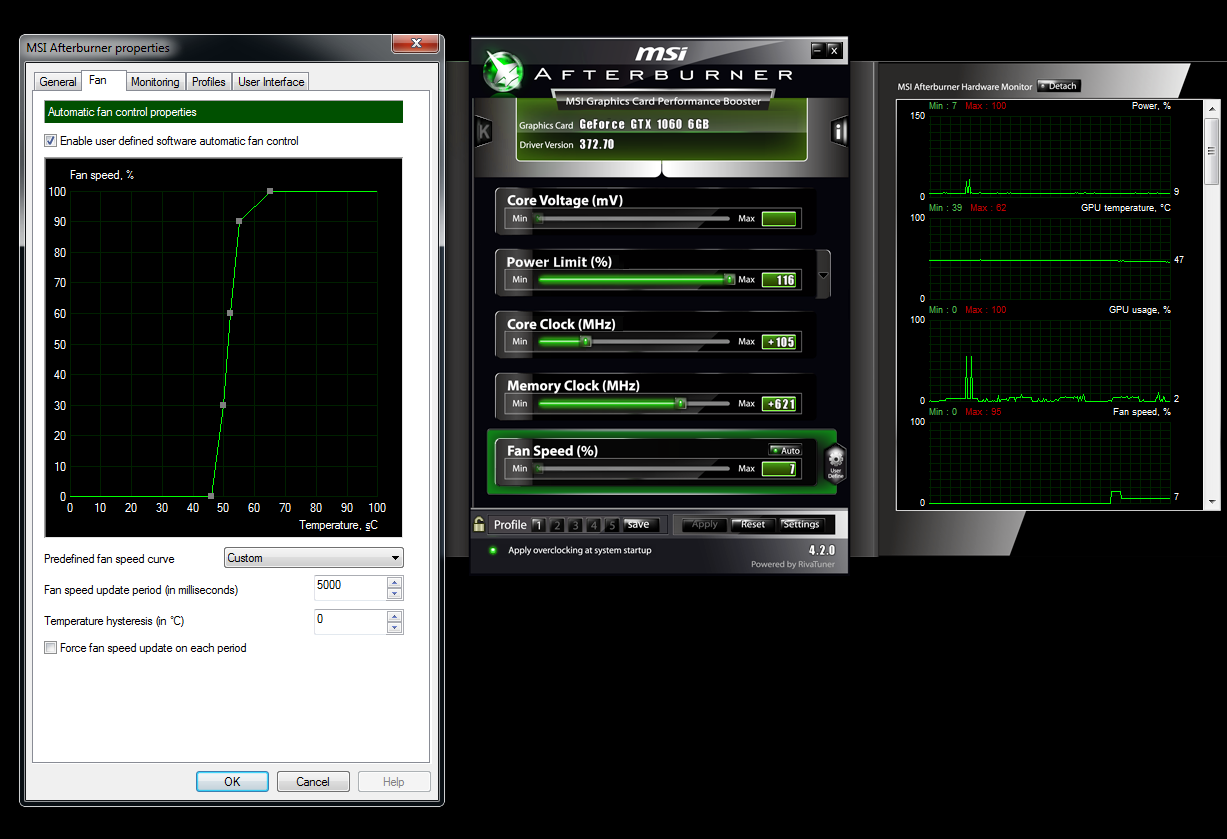The height and width of the screenshot is (839, 1227).
Task: Click the Hardware Monitor scrollbar thumb
Action: [1213, 152]
